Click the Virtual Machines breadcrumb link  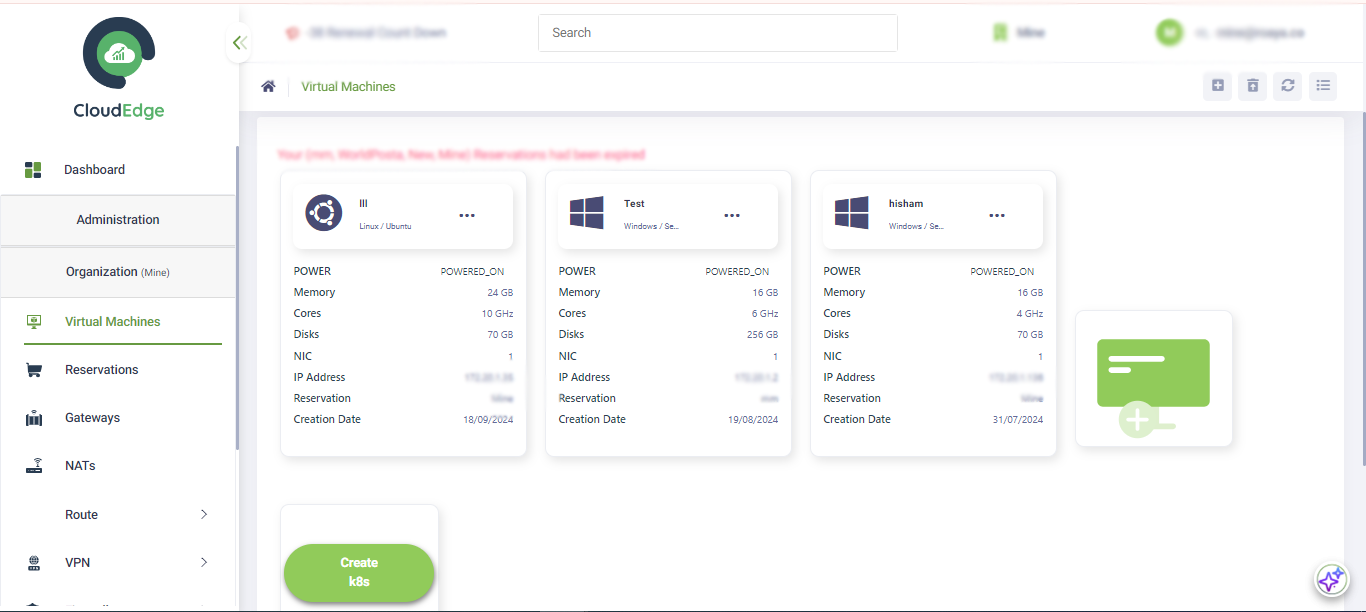348,87
